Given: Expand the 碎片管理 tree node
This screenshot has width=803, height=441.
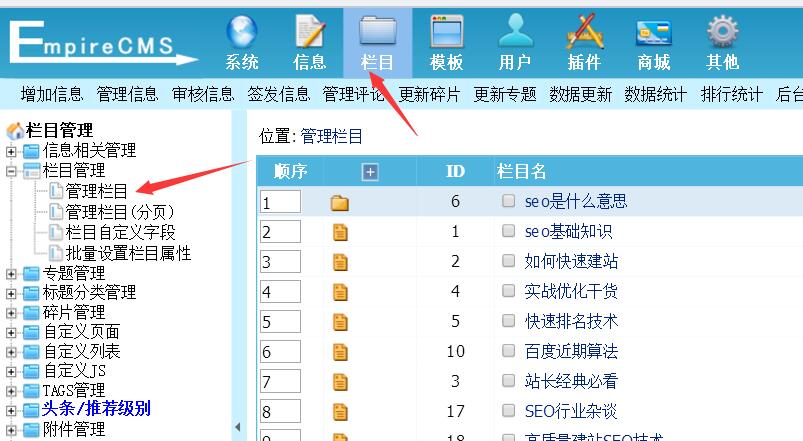Looking at the screenshot, I should click(11, 313).
